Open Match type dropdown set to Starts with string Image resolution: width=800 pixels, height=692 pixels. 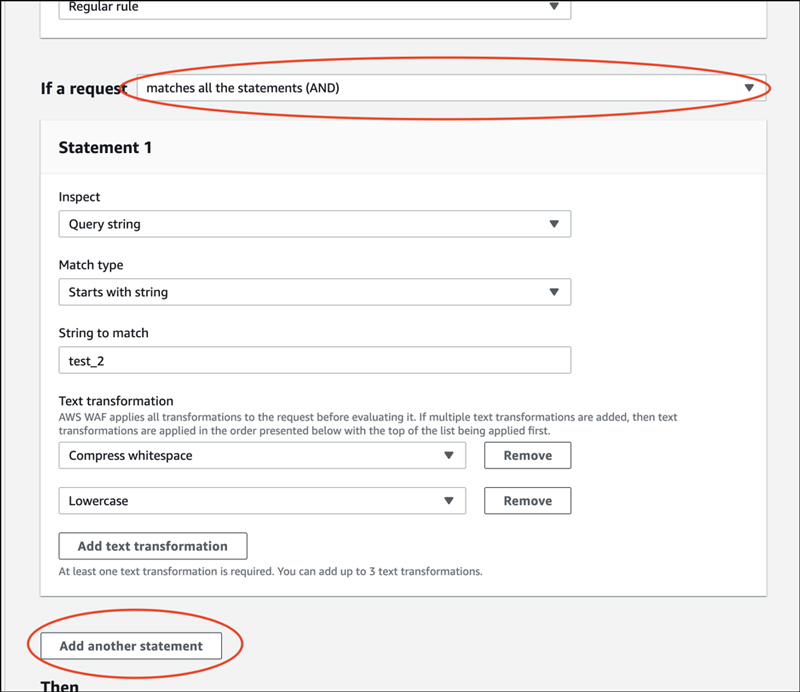coord(315,292)
